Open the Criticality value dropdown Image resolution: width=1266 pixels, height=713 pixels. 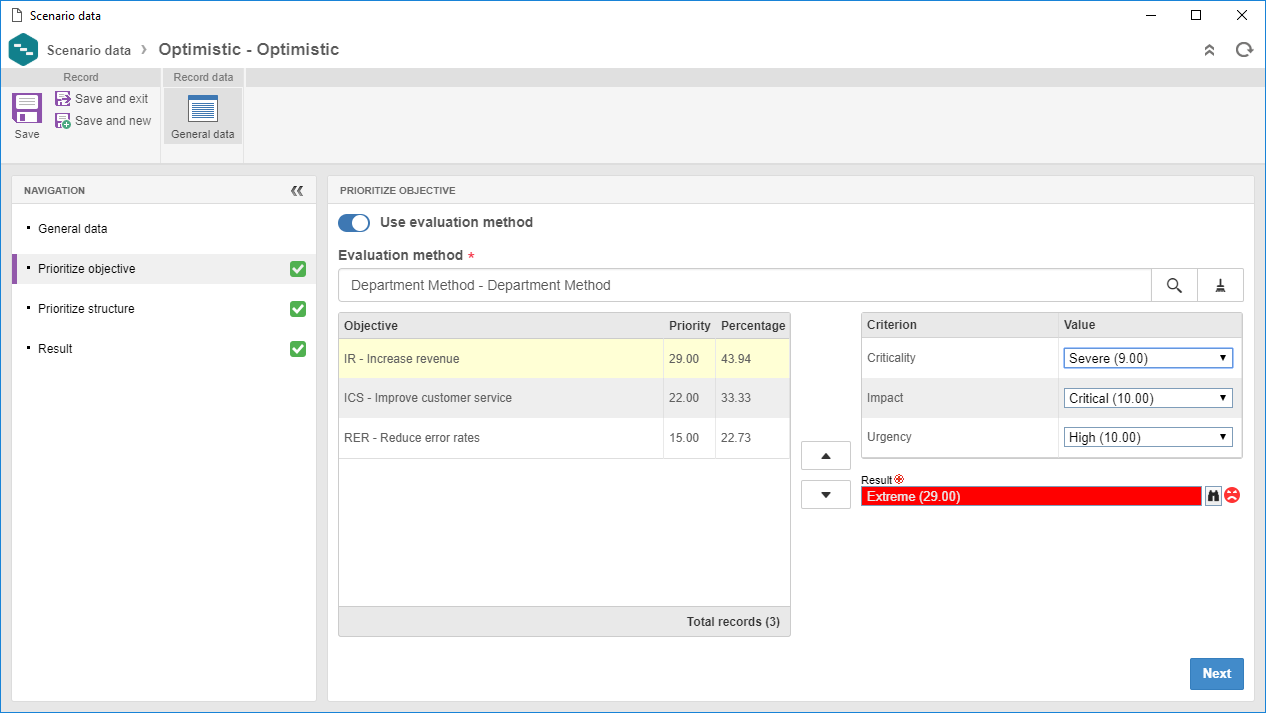pos(1148,358)
